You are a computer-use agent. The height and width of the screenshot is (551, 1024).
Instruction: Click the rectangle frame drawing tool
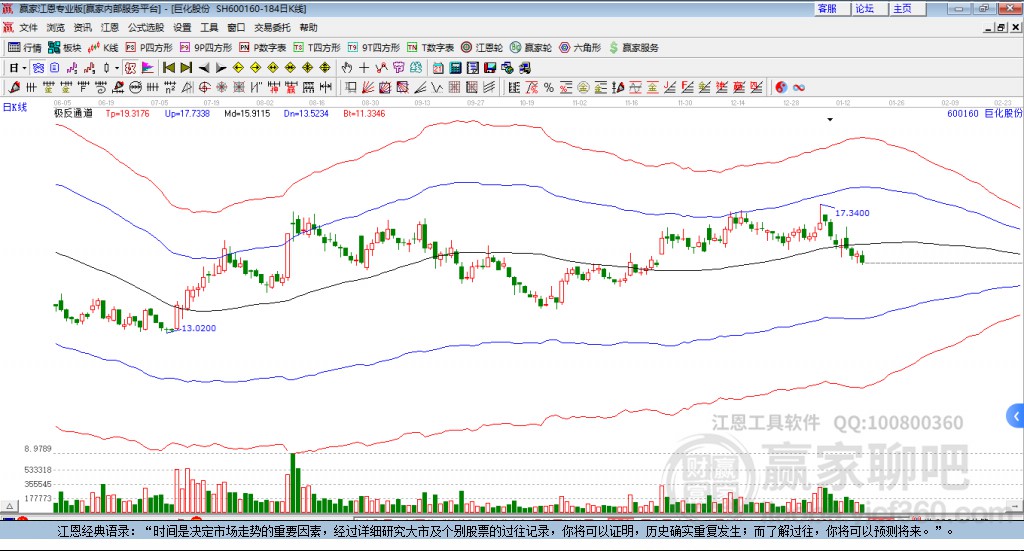click(x=351, y=87)
